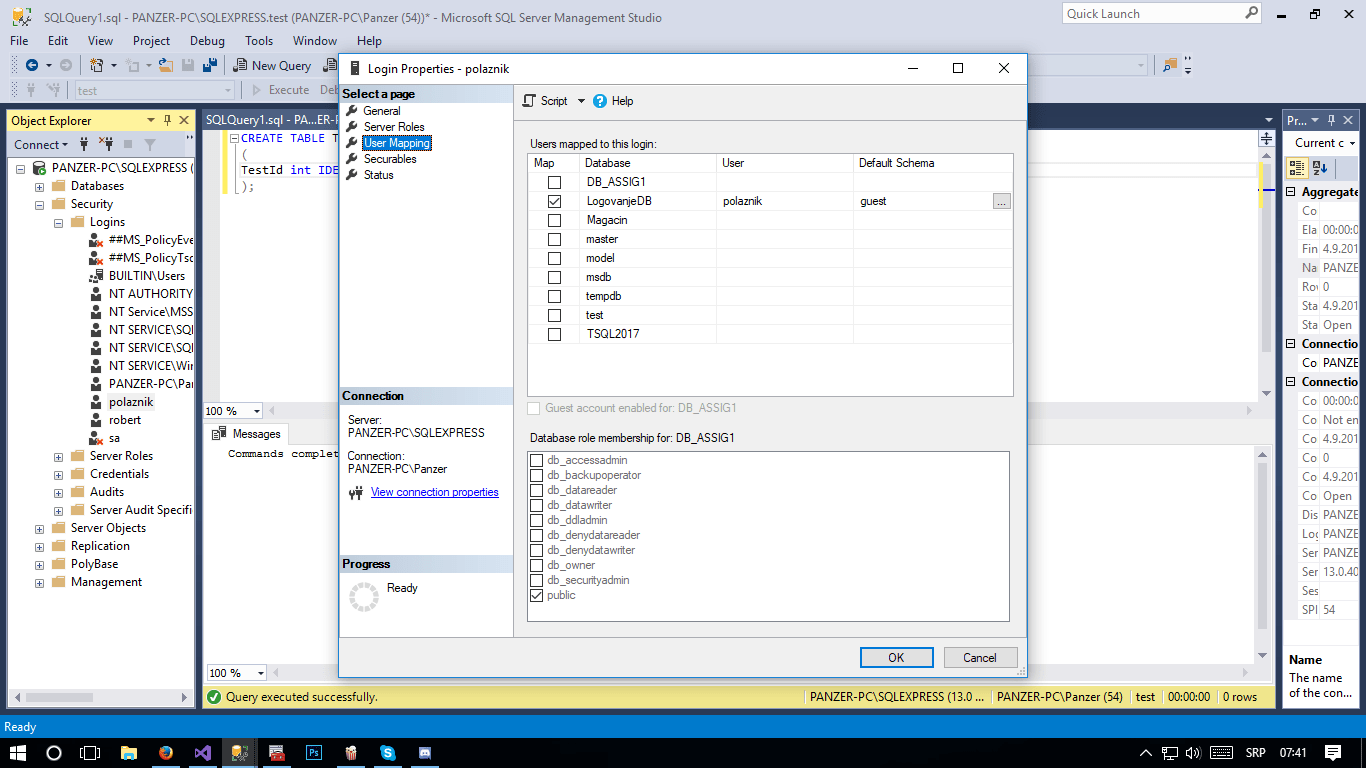Uncheck the Map box for LogovanjeDB
The image size is (1366, 768).
[x=554, y=201]
